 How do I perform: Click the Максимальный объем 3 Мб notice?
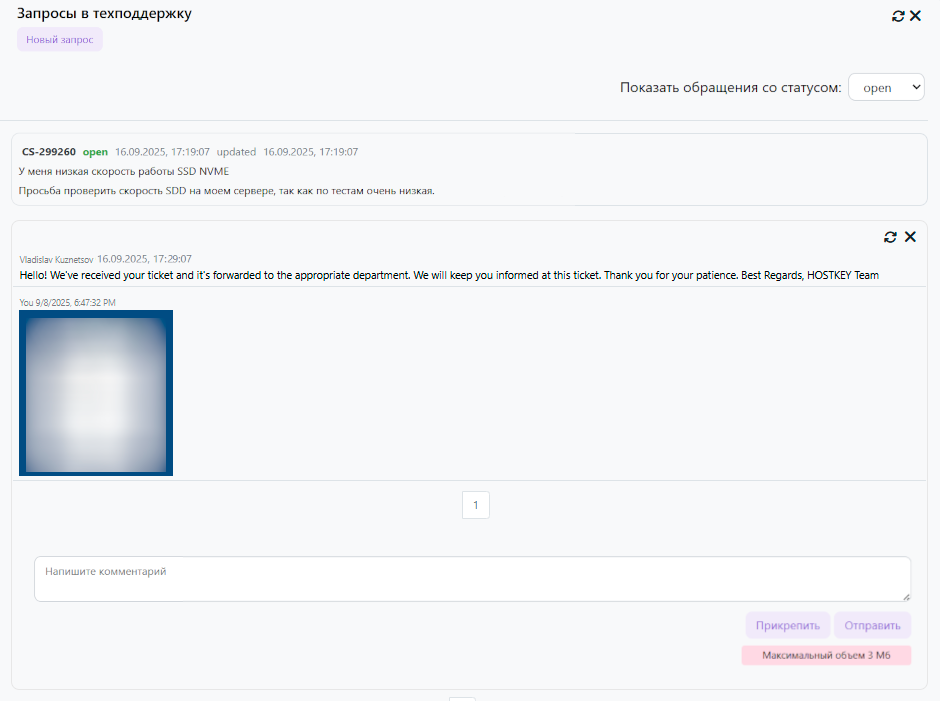[x=826, y=656]
